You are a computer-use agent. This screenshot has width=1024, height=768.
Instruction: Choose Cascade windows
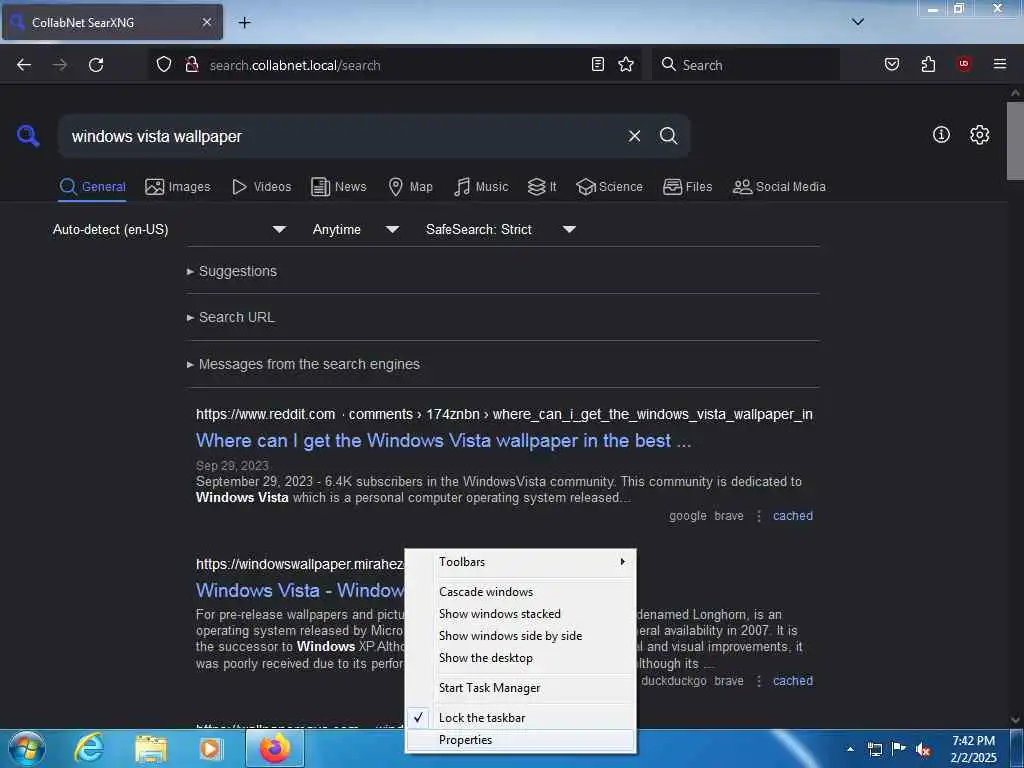tap(520, 592)
